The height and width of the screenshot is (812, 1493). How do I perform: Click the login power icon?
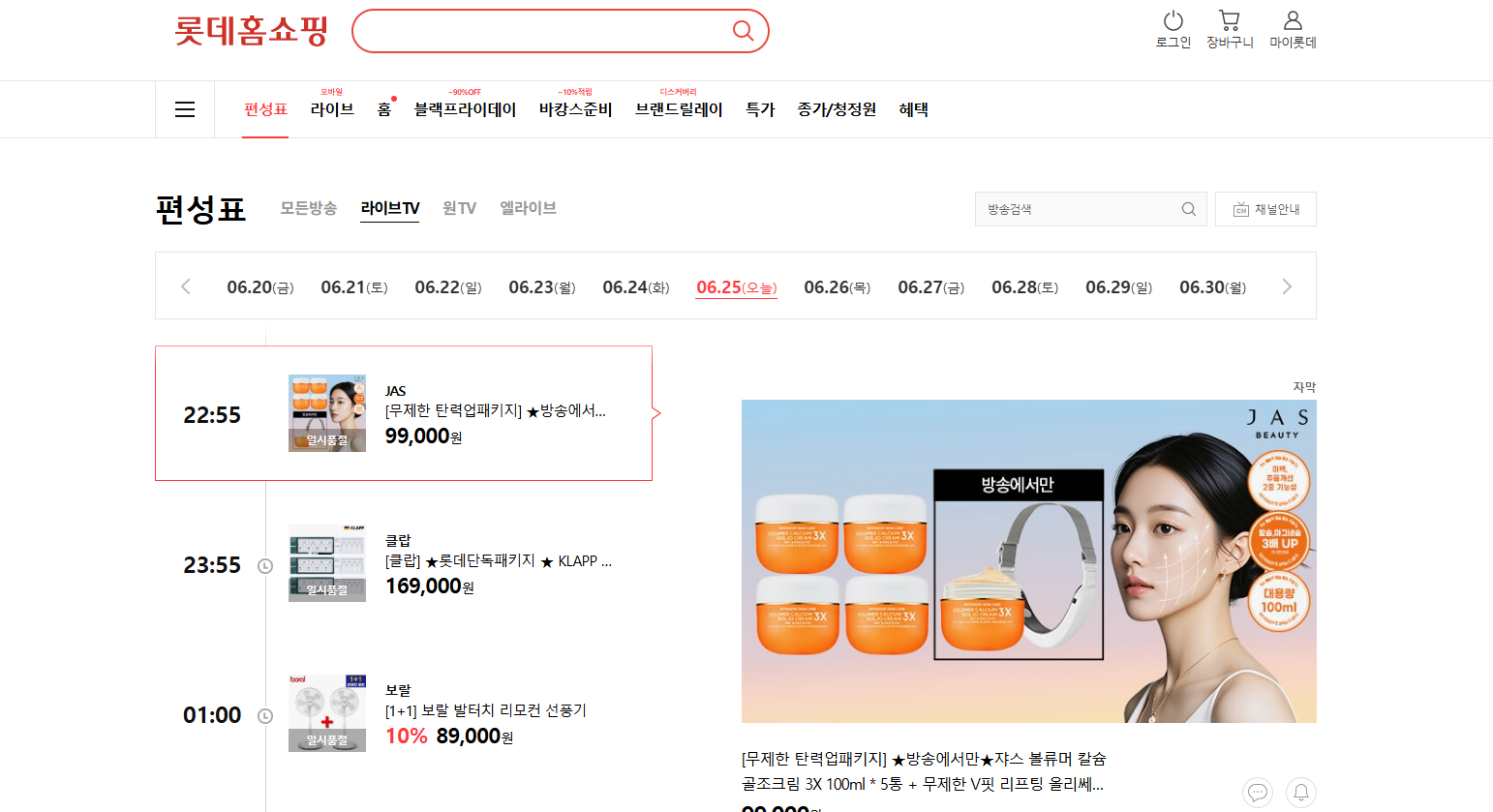pos(1173,20)
